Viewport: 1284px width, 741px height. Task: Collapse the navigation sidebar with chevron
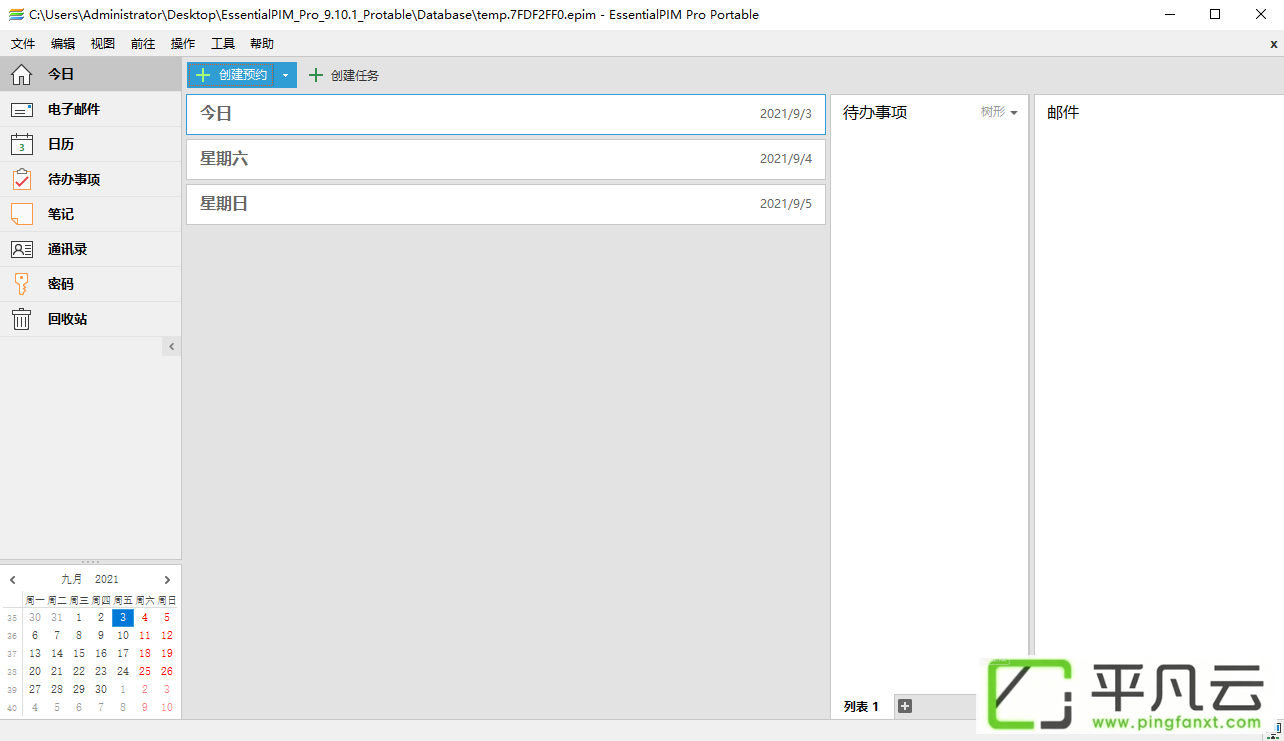click(x=171, y=346)
